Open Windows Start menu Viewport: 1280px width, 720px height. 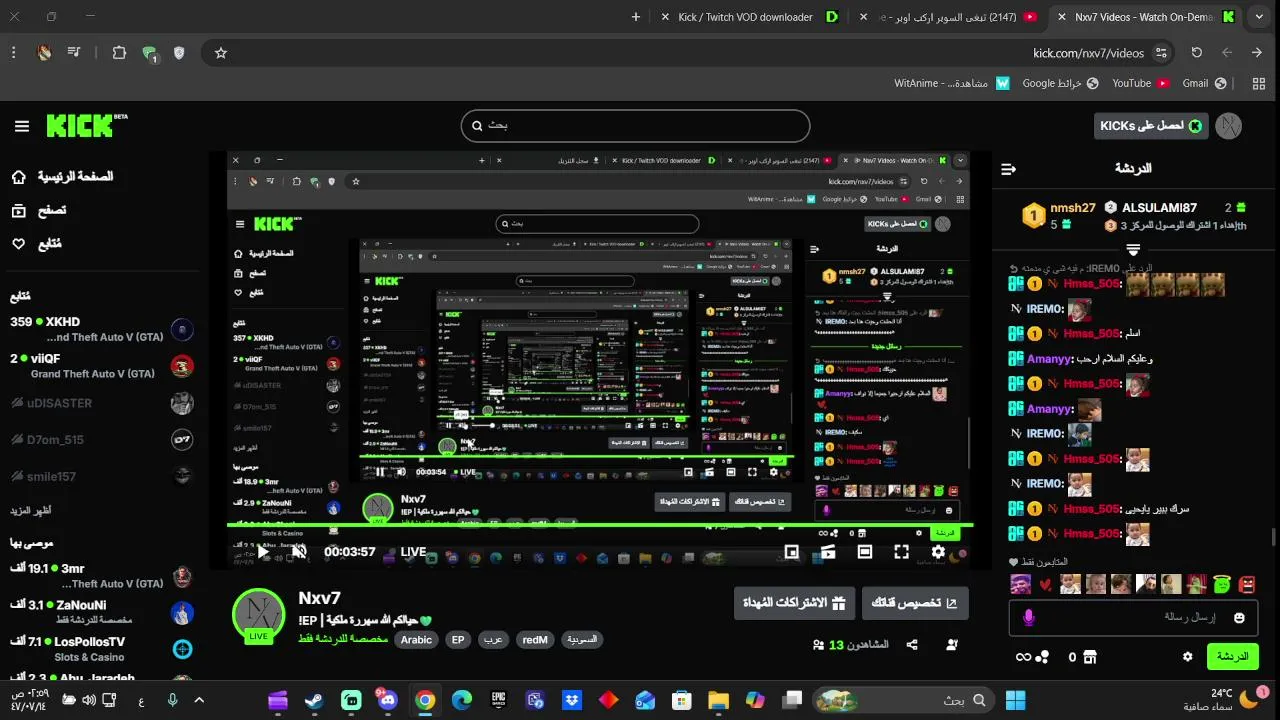point(1016,700)
